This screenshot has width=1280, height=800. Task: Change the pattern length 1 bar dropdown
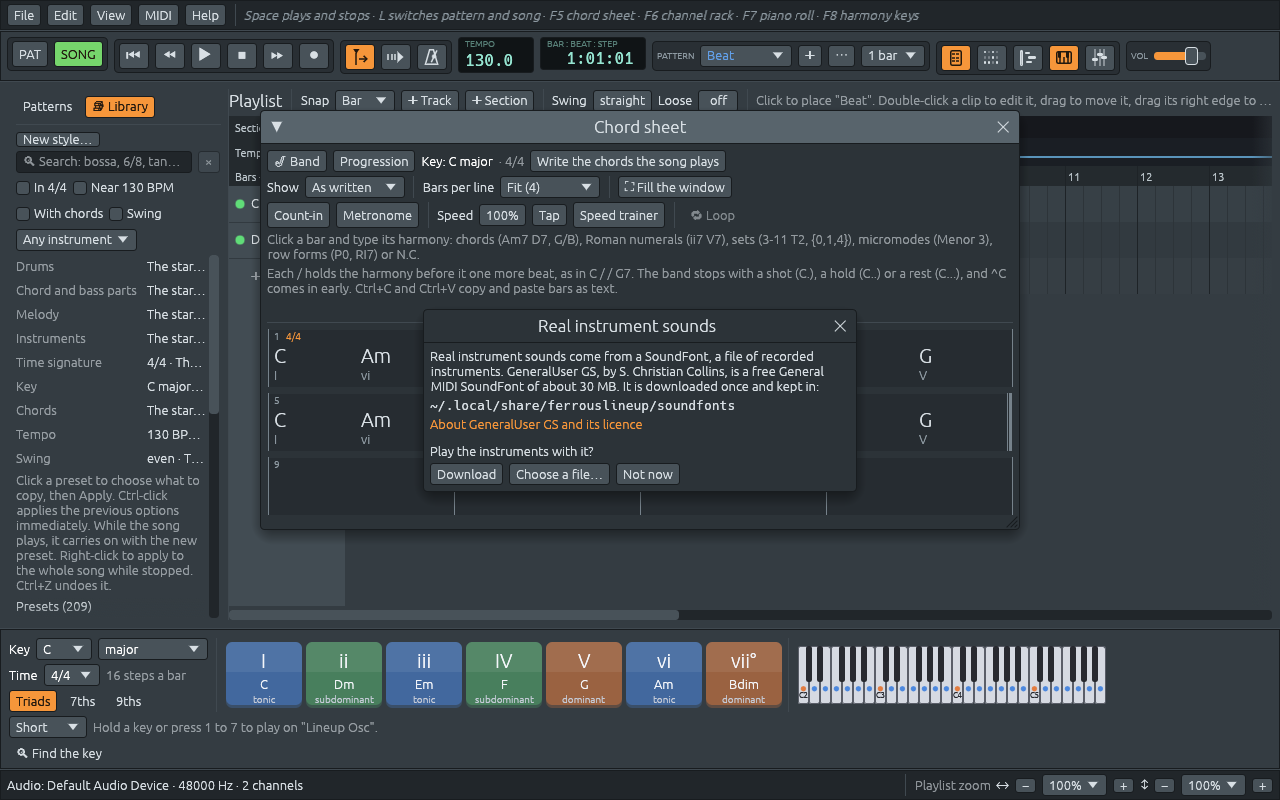coord(892,56)
